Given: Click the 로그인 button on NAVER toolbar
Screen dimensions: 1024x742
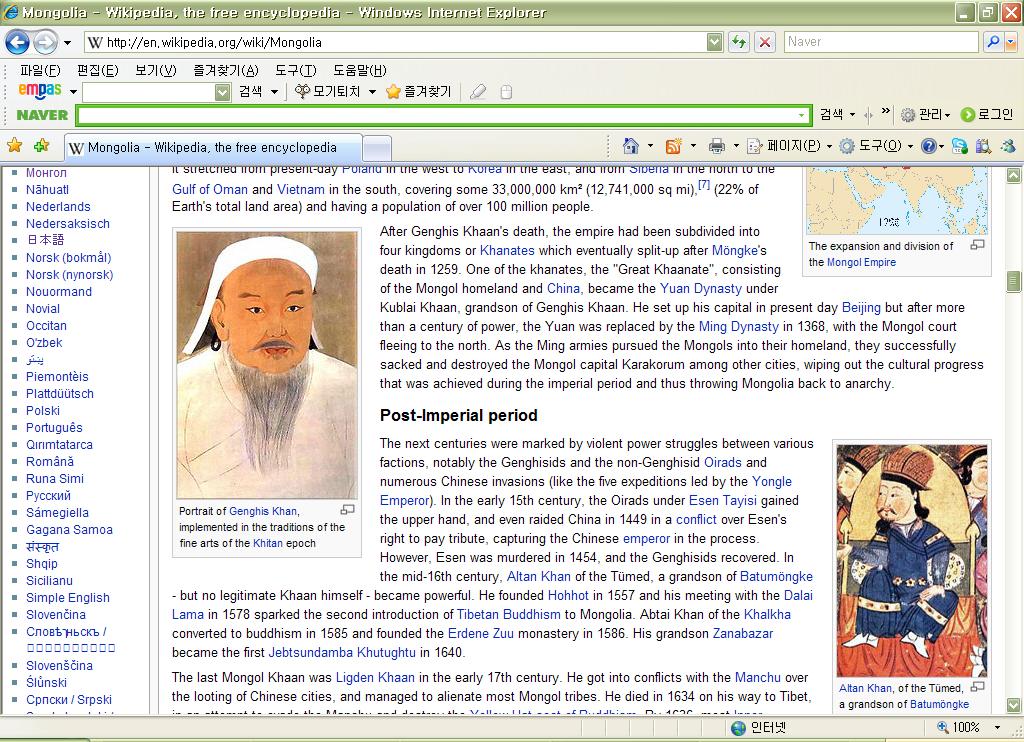Looking at the screenshot, I should (987, 115).
